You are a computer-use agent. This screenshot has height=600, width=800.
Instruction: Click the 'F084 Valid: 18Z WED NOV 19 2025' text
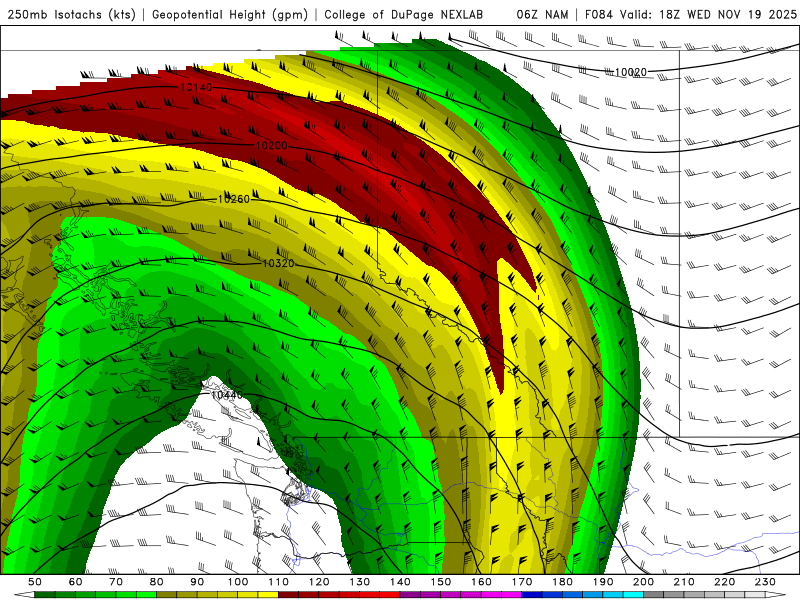690,15
